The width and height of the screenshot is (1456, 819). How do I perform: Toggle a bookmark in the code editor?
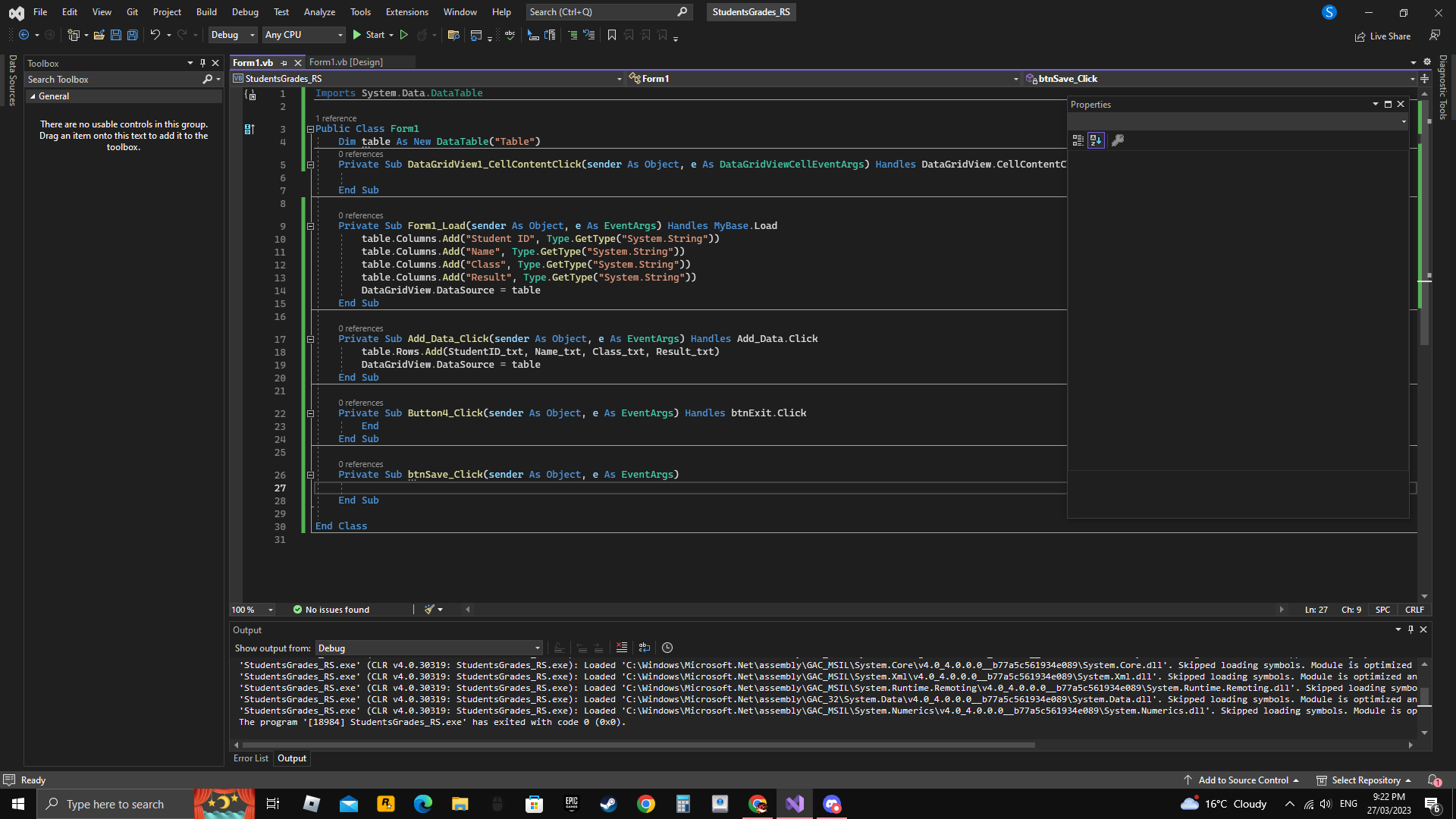[x=613, y=35]
